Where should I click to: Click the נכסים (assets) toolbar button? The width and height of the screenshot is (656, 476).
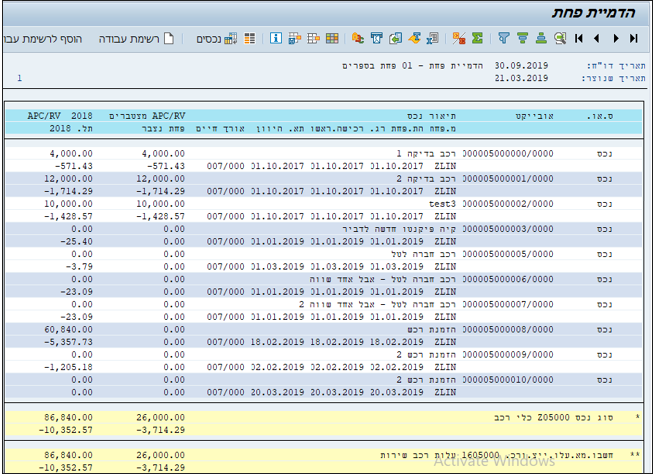coord(217,38)
